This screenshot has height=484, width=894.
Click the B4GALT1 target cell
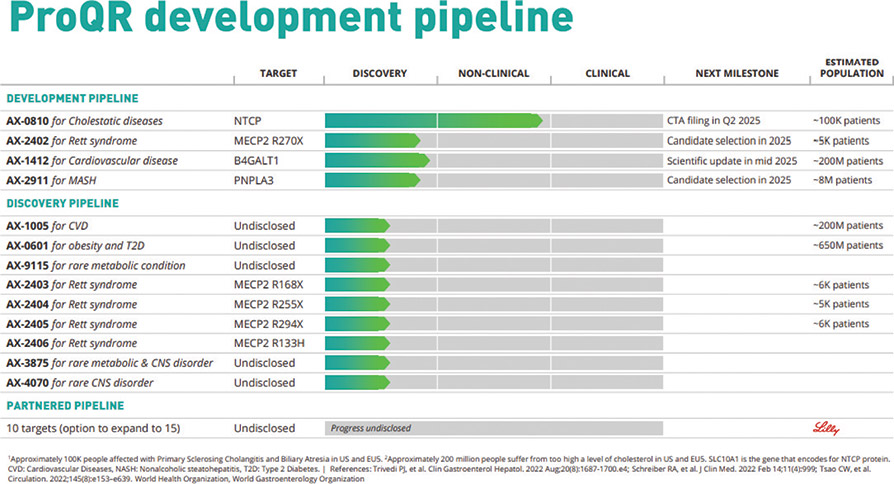coord(258,161)
